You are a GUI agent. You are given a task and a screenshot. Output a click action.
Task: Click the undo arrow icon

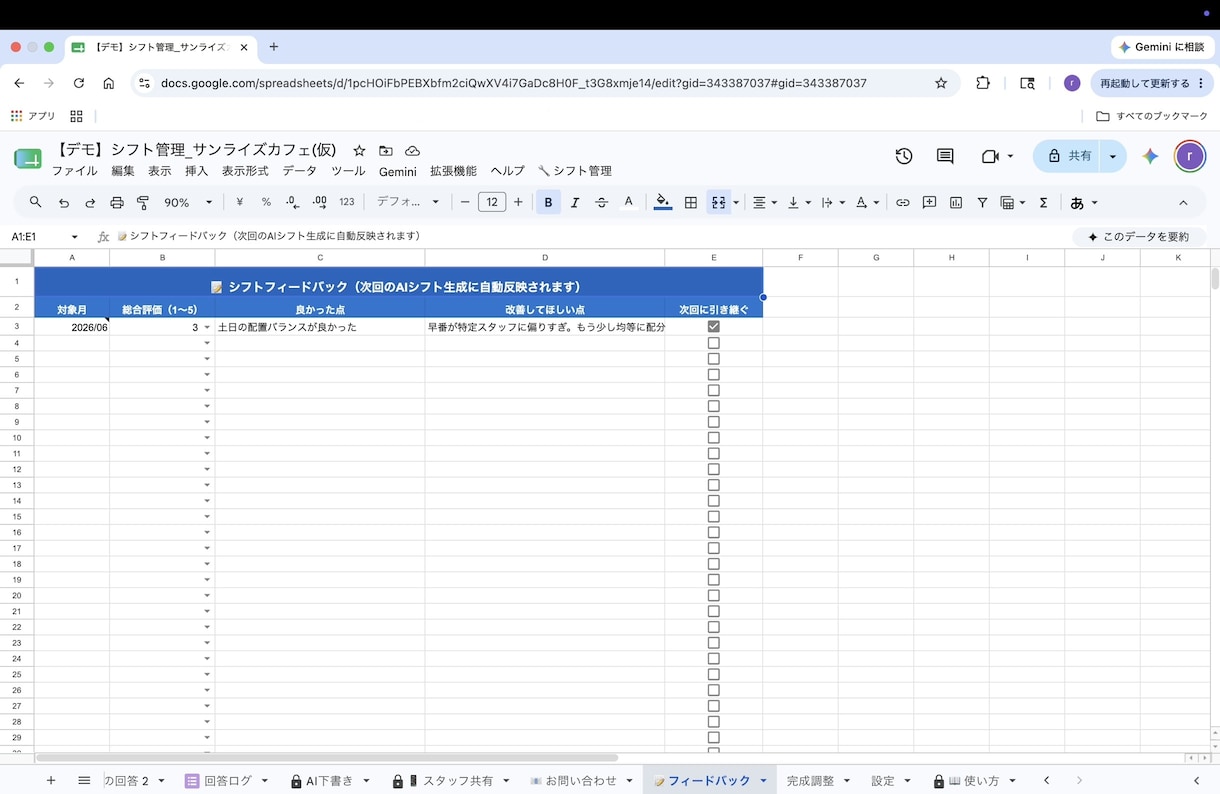[64, 202]
